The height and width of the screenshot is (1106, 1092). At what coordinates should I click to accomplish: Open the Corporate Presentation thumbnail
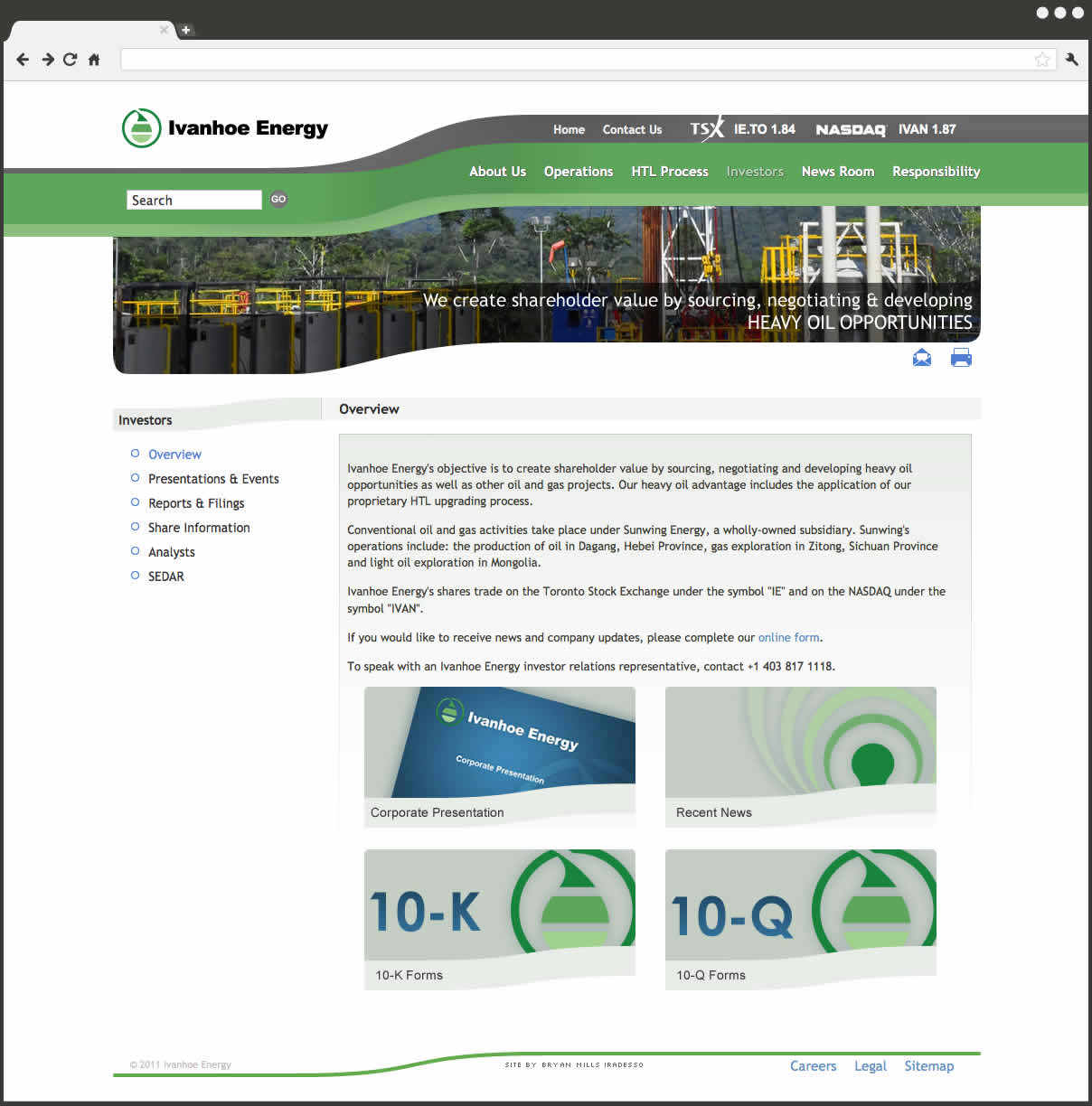(499, 755)
